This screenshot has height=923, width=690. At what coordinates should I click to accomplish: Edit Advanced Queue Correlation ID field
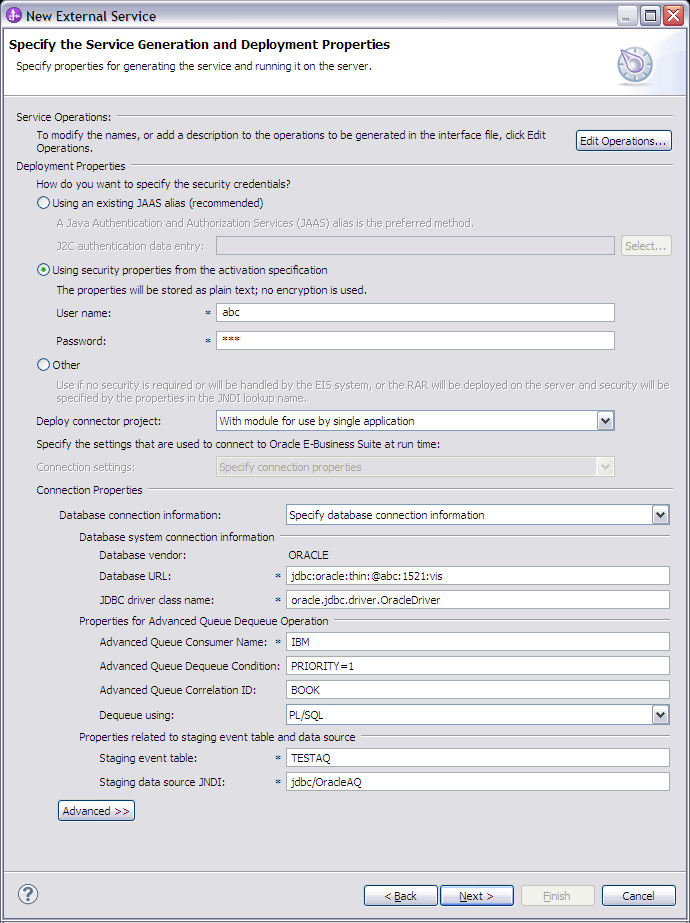477,690
